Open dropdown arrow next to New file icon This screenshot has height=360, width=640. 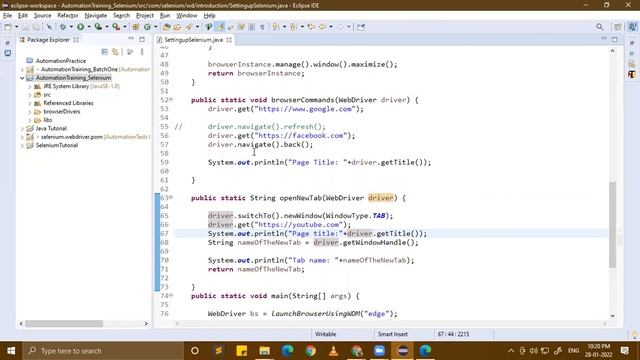pyautogui.click(x=17, y=27)
